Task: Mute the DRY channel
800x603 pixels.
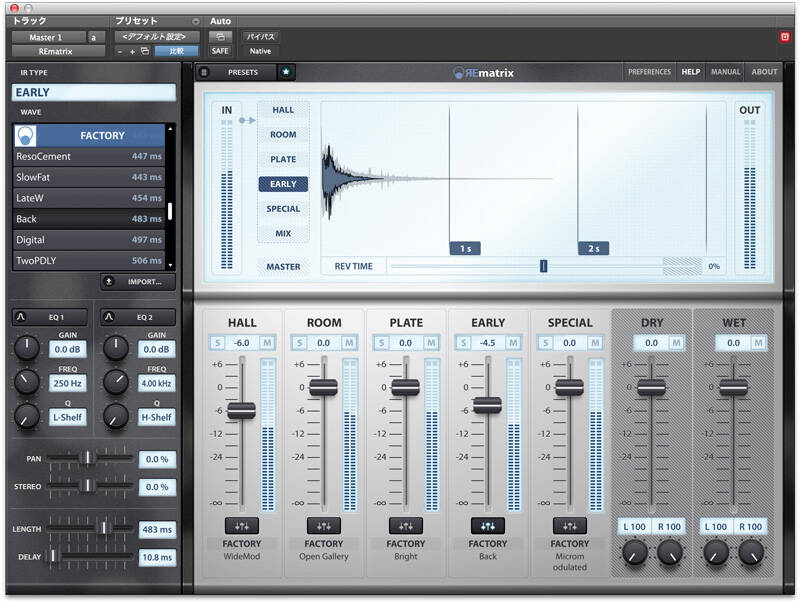Action: tap(677, 343)
